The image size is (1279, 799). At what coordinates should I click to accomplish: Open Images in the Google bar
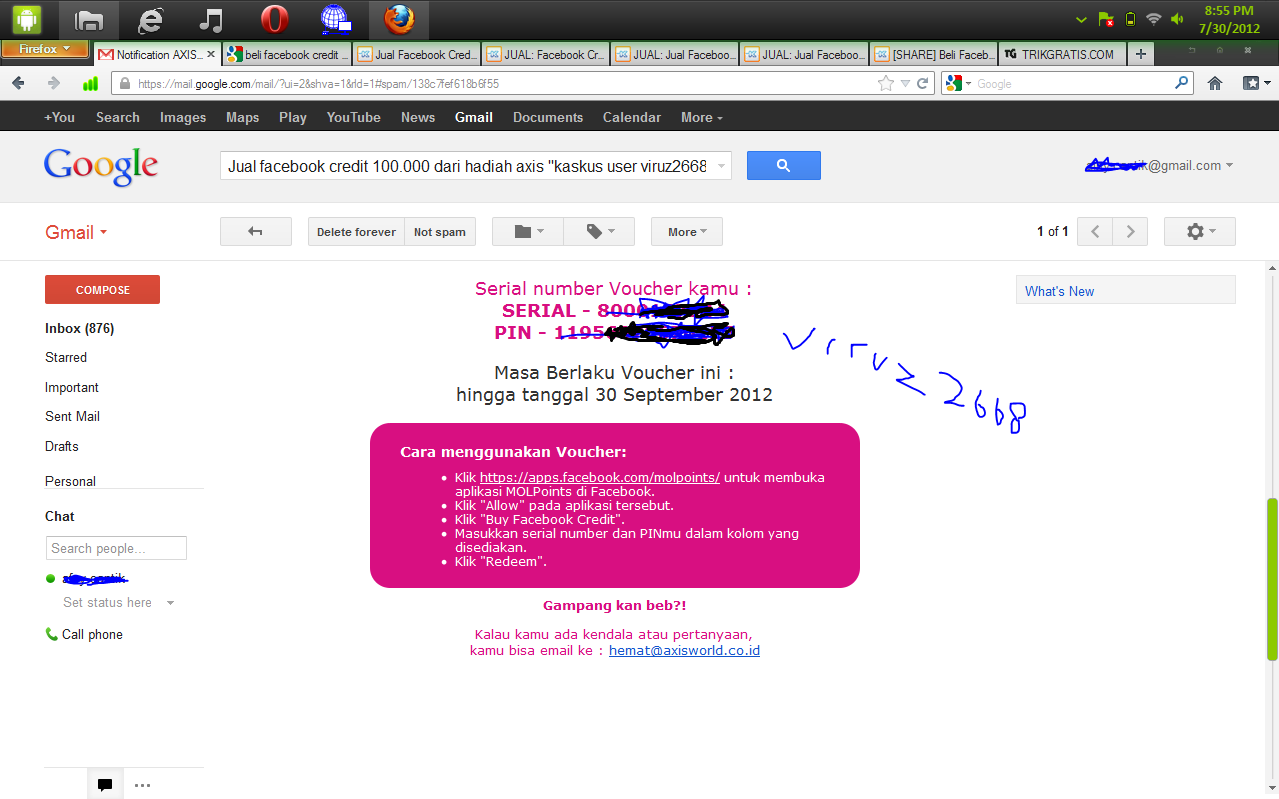(183, 117)
